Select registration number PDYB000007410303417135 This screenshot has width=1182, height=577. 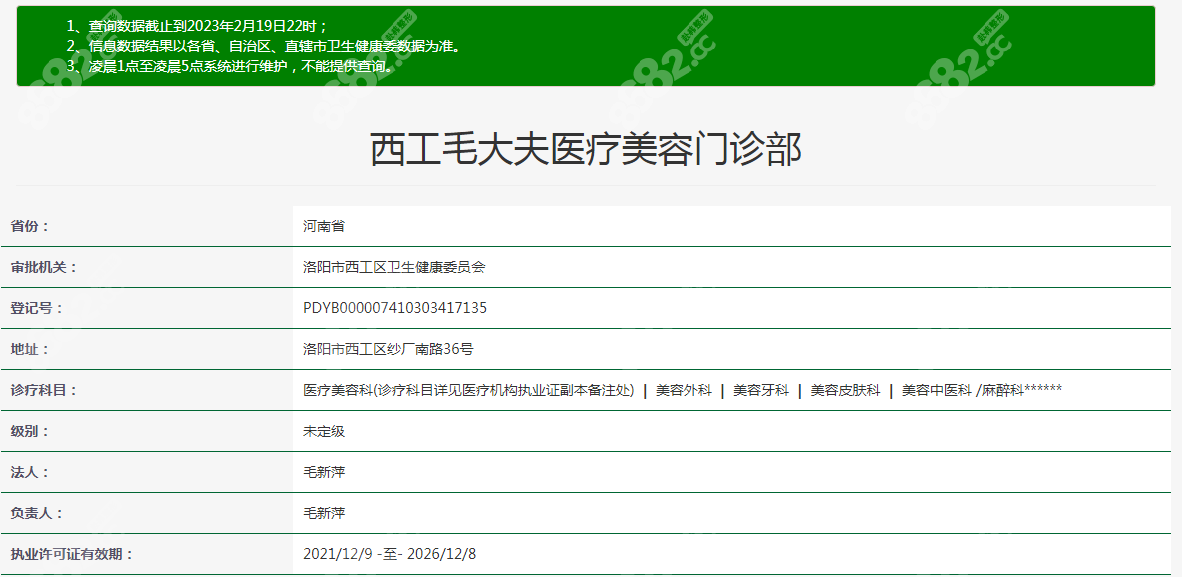(394, 308)
